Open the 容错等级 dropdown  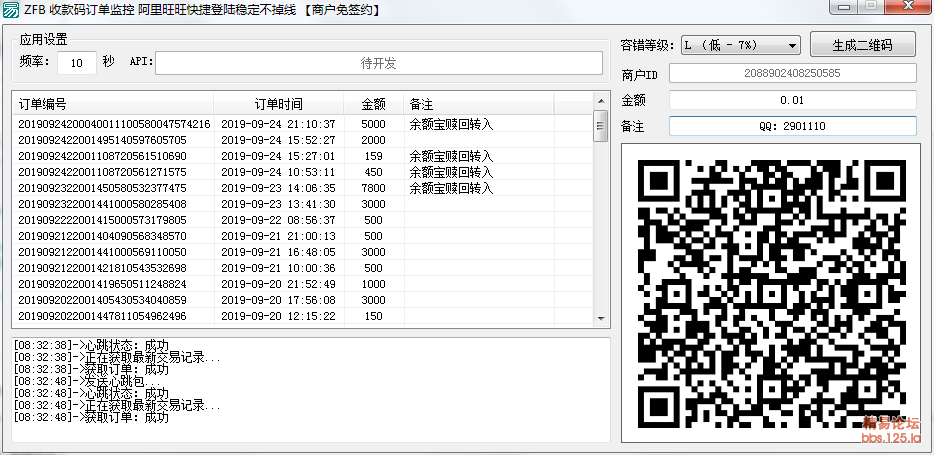[740, 45]
